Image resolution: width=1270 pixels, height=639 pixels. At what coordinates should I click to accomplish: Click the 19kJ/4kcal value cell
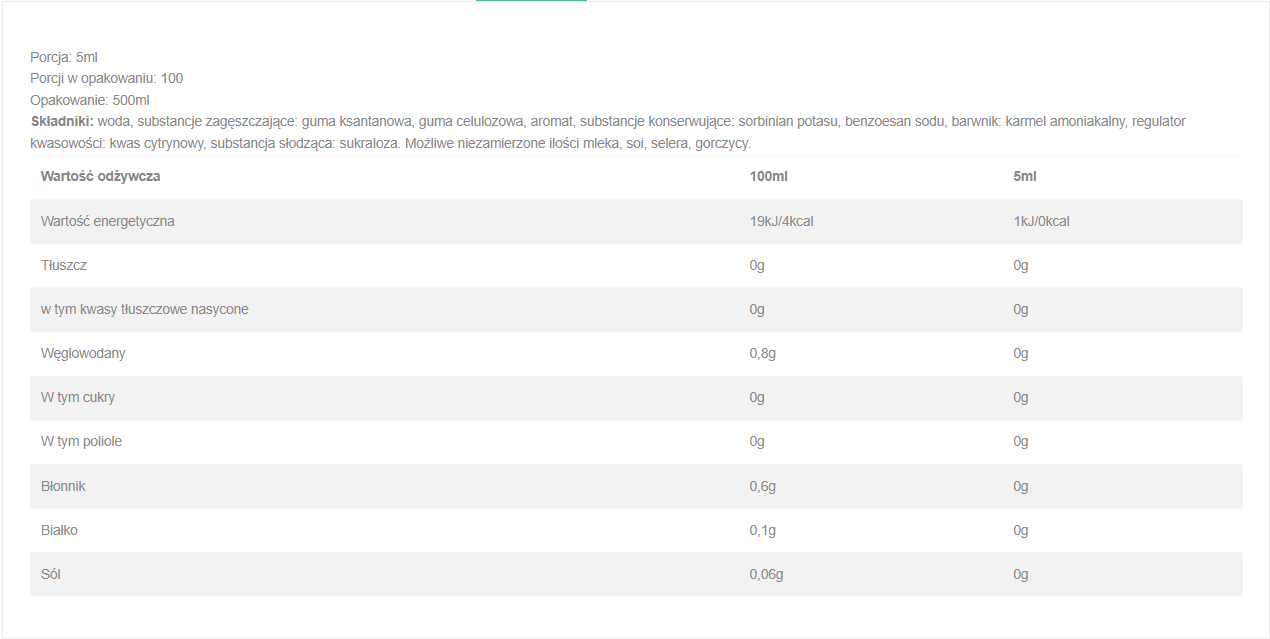(x=782, y=221)
